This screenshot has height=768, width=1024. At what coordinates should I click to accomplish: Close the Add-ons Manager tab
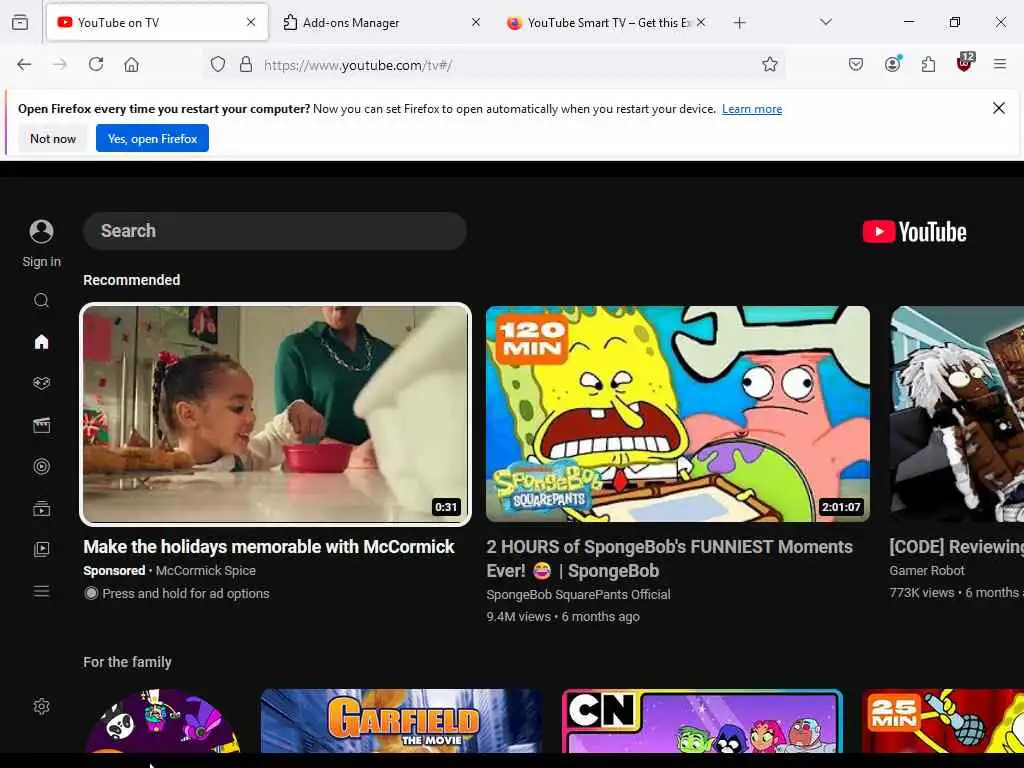point(476,22)
